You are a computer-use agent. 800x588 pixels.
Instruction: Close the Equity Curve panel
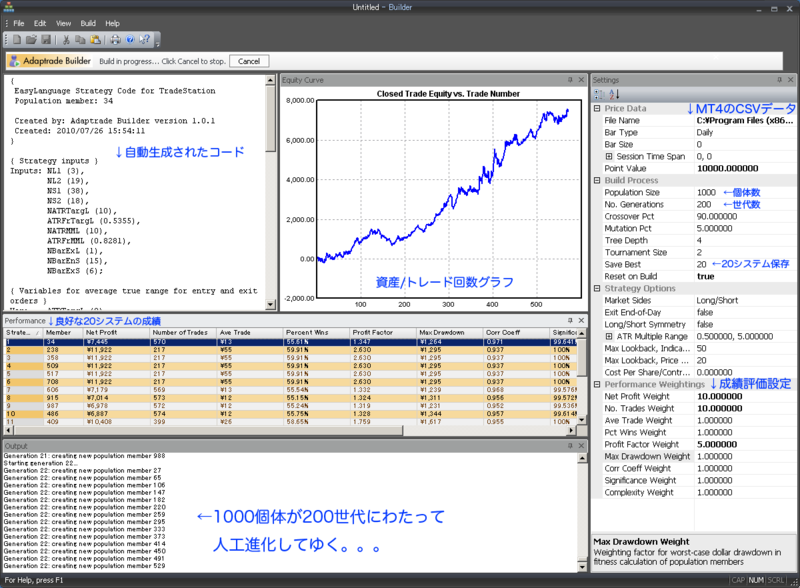pyautogui.click(x=581, y=80)
